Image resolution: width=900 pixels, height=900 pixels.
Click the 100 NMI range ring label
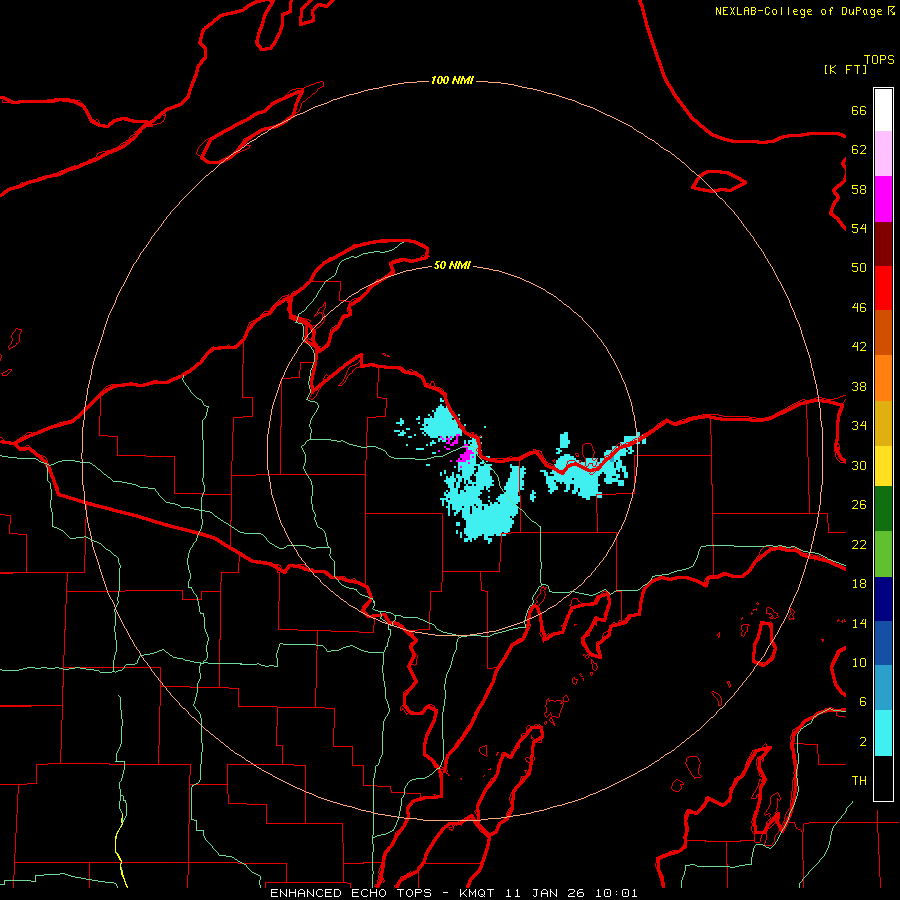point(452,80)
